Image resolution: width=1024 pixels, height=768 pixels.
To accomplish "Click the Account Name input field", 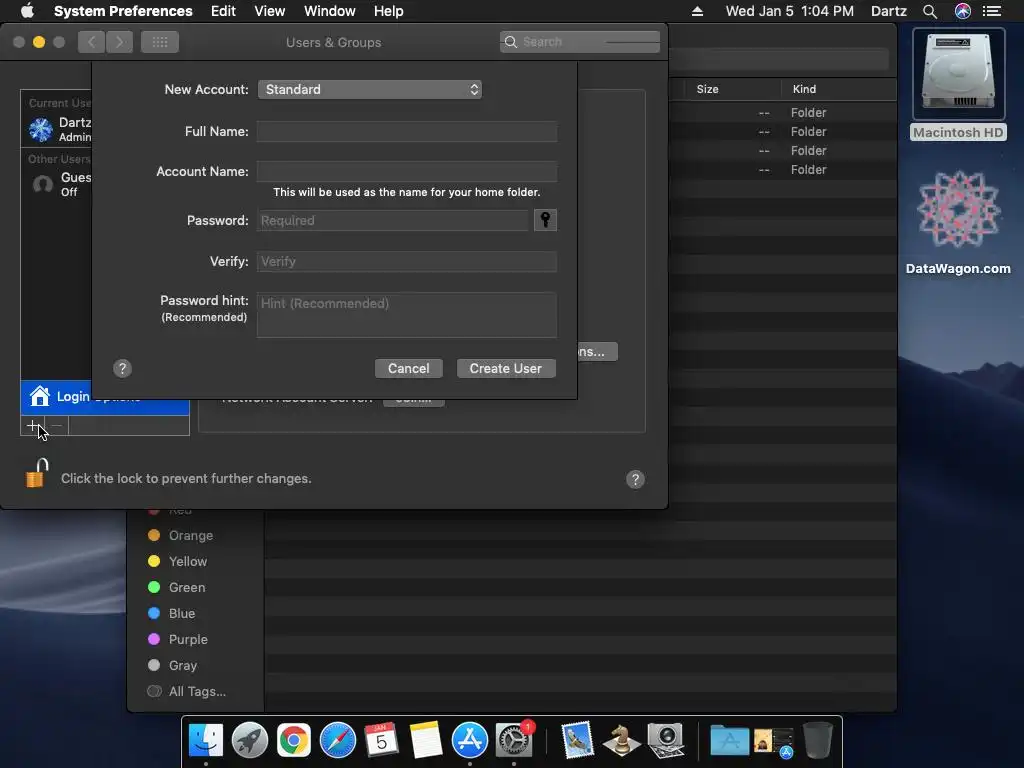I will click(x=406, y=171).
